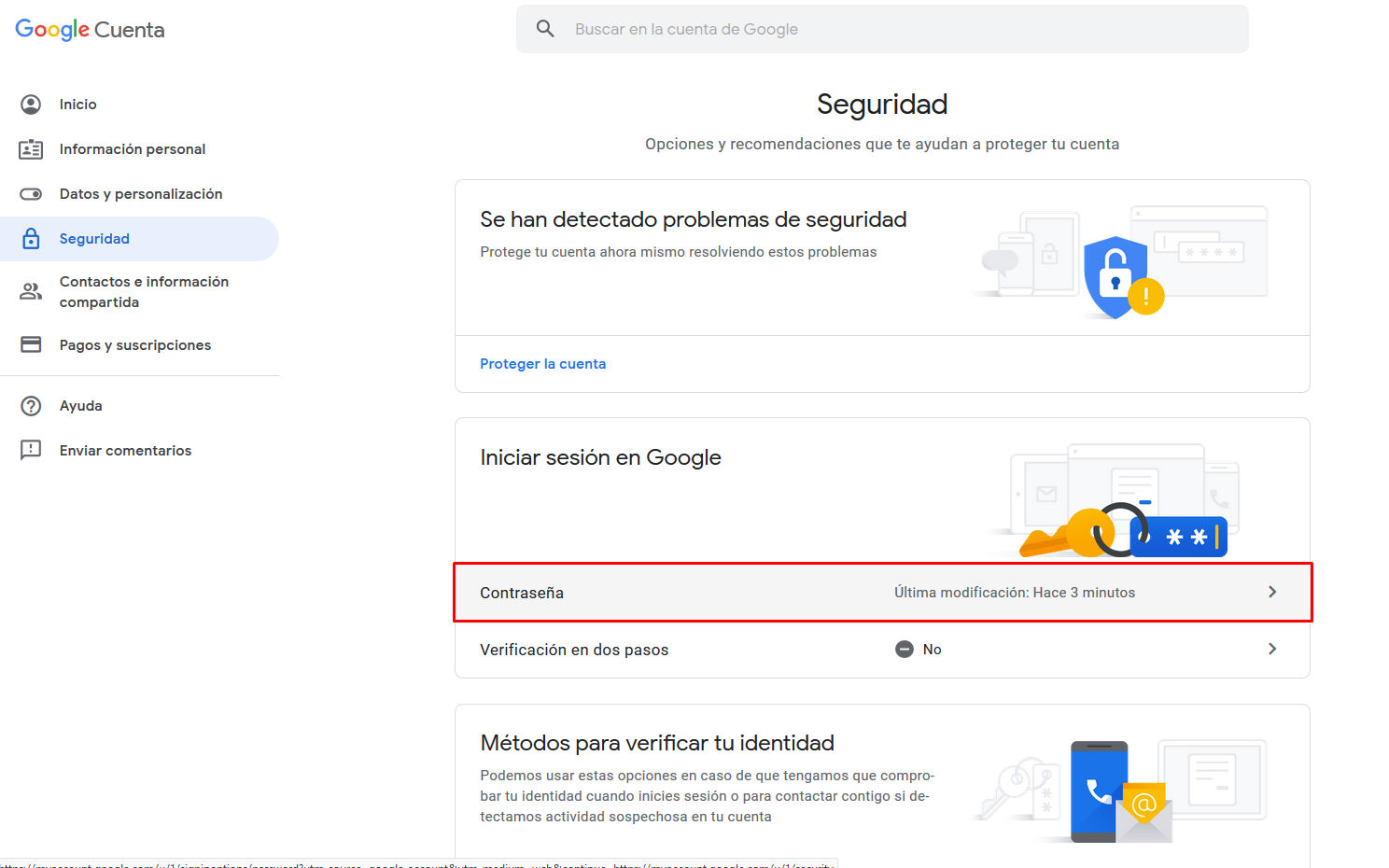Click the two-step verification No status icon
This screenshot has width=1389, height=868.
click(x=904, y=650)
